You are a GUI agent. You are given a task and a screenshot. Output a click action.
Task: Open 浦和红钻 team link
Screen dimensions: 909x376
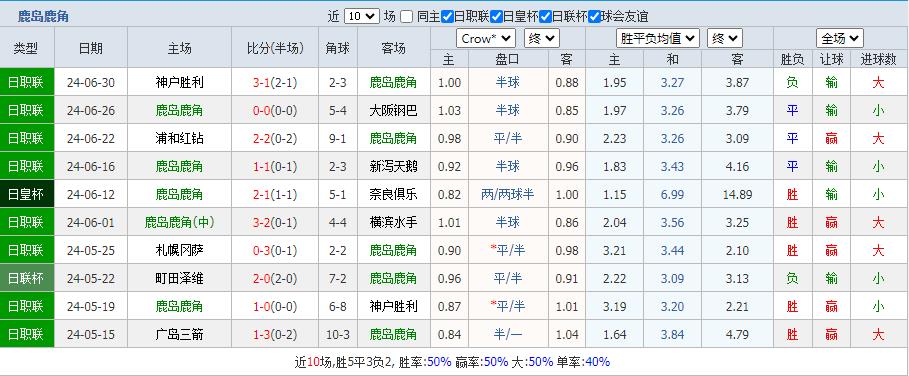pyautogui.click(x=180, y=138)
